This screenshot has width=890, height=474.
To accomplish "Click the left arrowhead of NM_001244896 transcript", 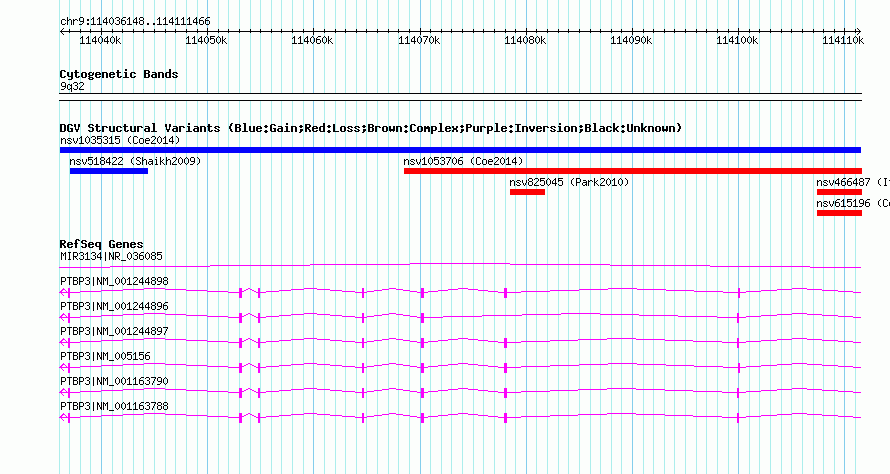I will tap(65, 317).
